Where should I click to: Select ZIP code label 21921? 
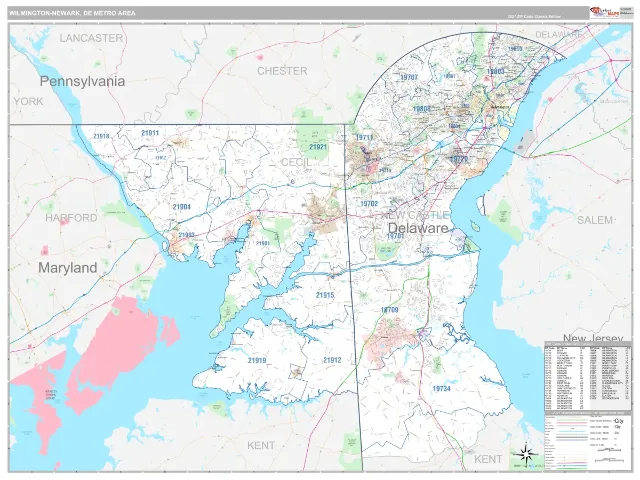[318, 147]
